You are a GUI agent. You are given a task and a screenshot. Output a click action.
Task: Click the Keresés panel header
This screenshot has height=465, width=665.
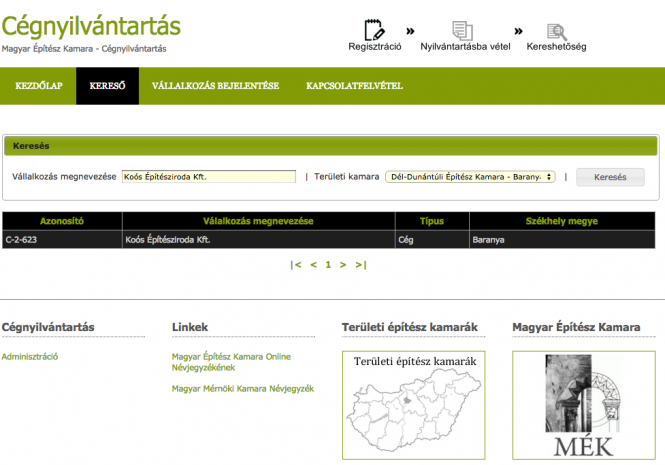[331, 146]
